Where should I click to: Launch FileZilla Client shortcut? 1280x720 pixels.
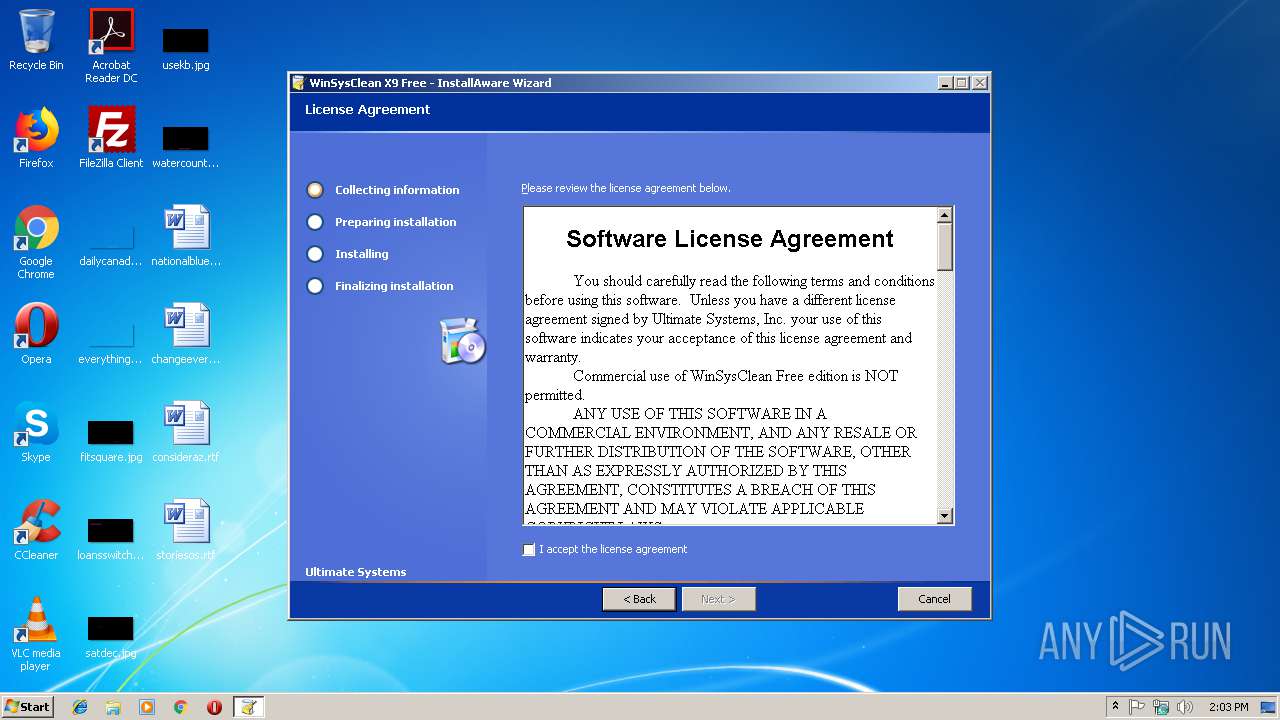pos(111,138)
